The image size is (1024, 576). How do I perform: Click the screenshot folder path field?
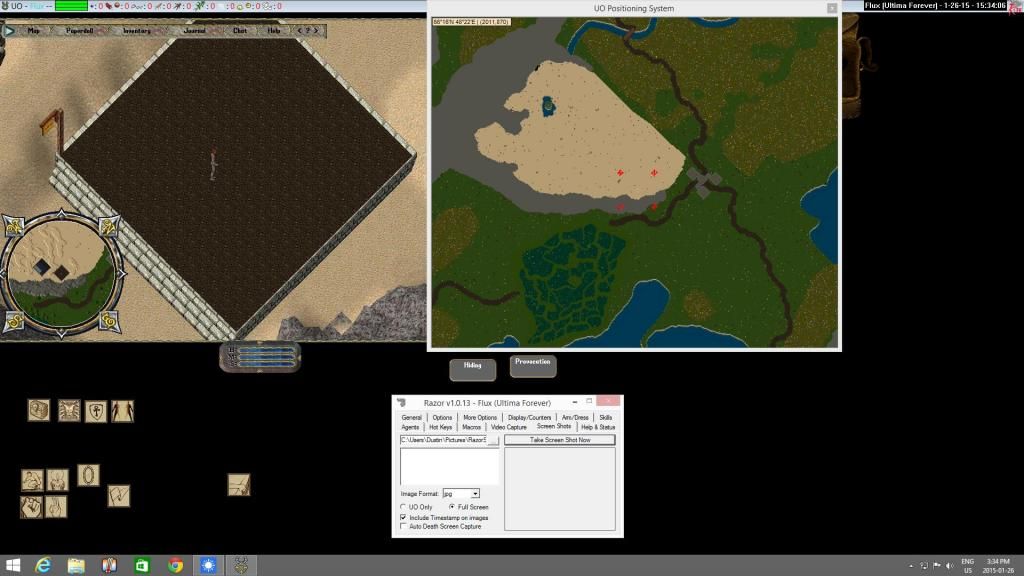click(x=443, y=440)
